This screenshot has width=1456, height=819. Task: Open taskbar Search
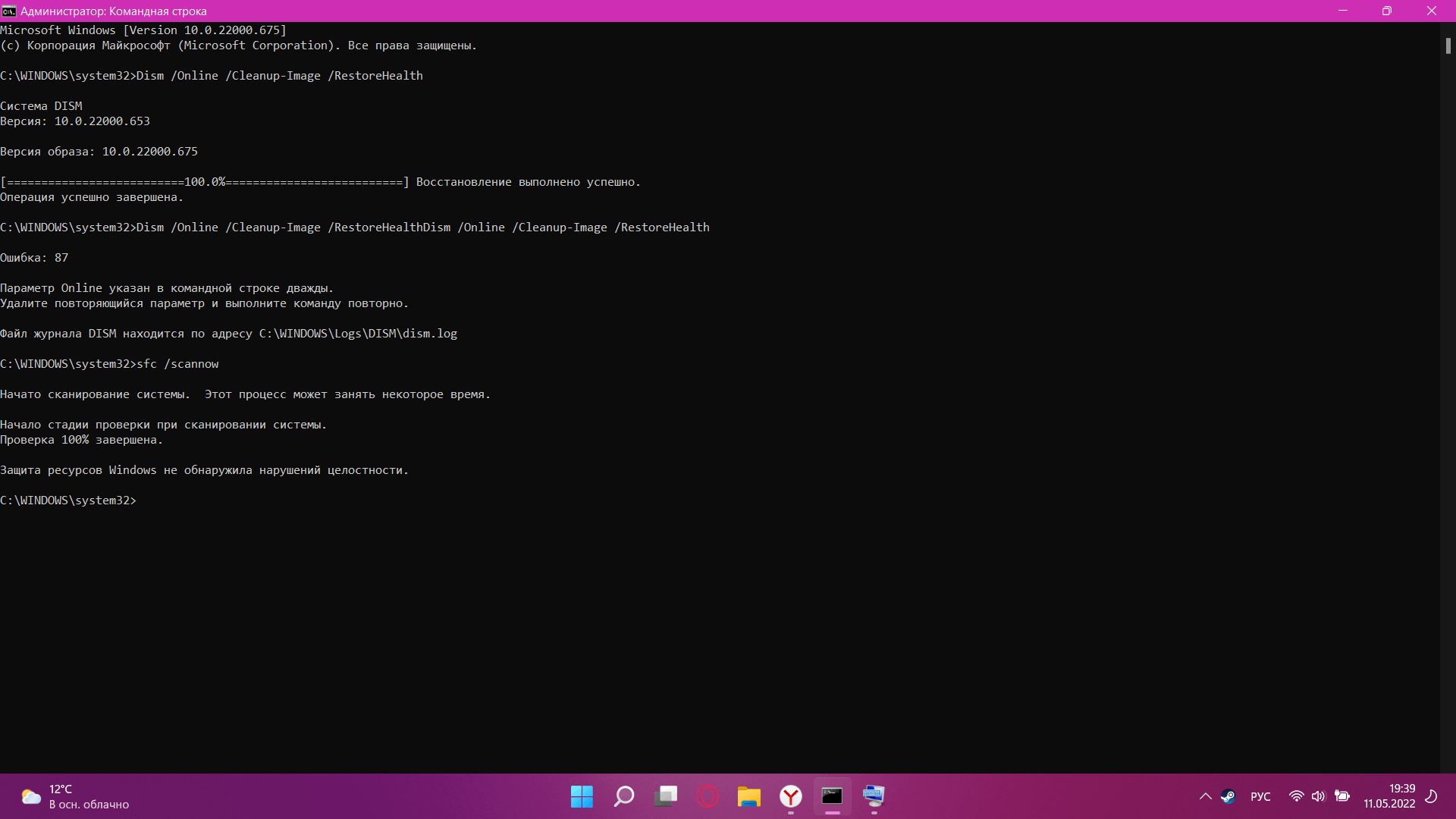click(x=623, y=796)
